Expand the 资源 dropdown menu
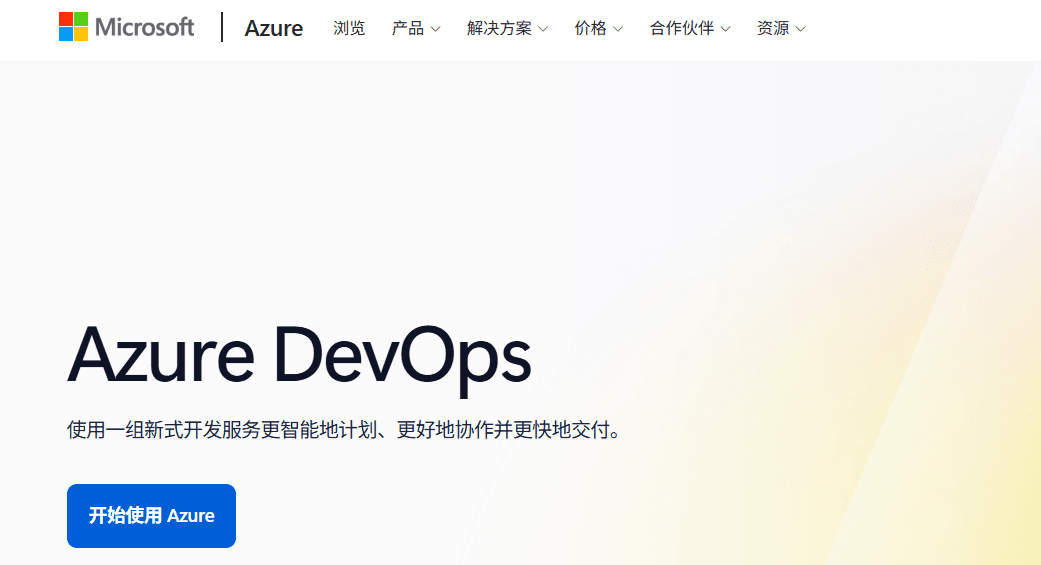The image size is (1041, 565). (781, 29)
